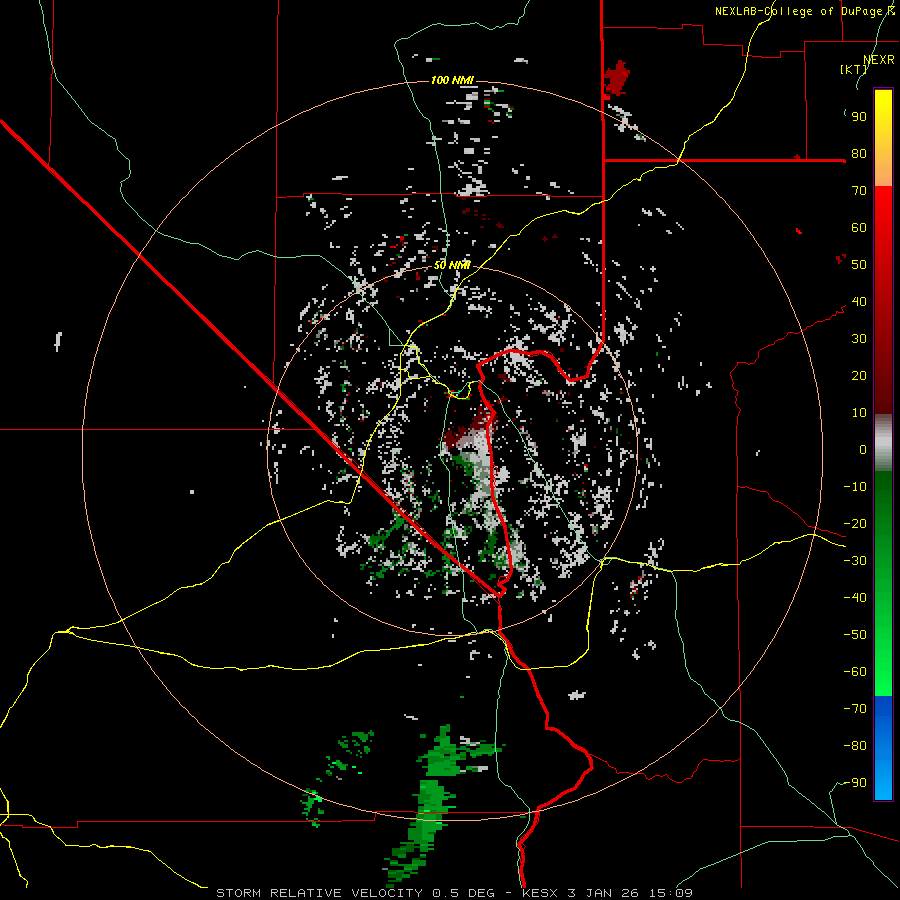The width and height of the screenshot is (900, 900).
Task: Click the -20 value on the velocity scale
Action: click(855, 523)
